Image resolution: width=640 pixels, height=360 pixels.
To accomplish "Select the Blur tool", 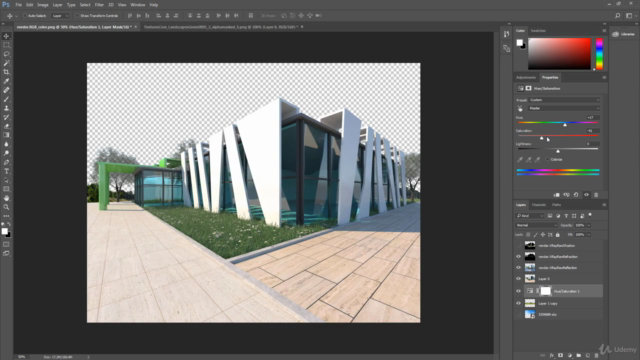I will (x=6, y=144).
